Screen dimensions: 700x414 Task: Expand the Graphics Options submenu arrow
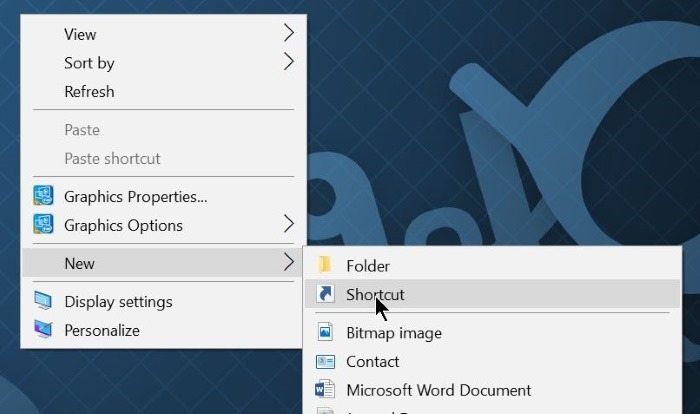pos(289,224)
